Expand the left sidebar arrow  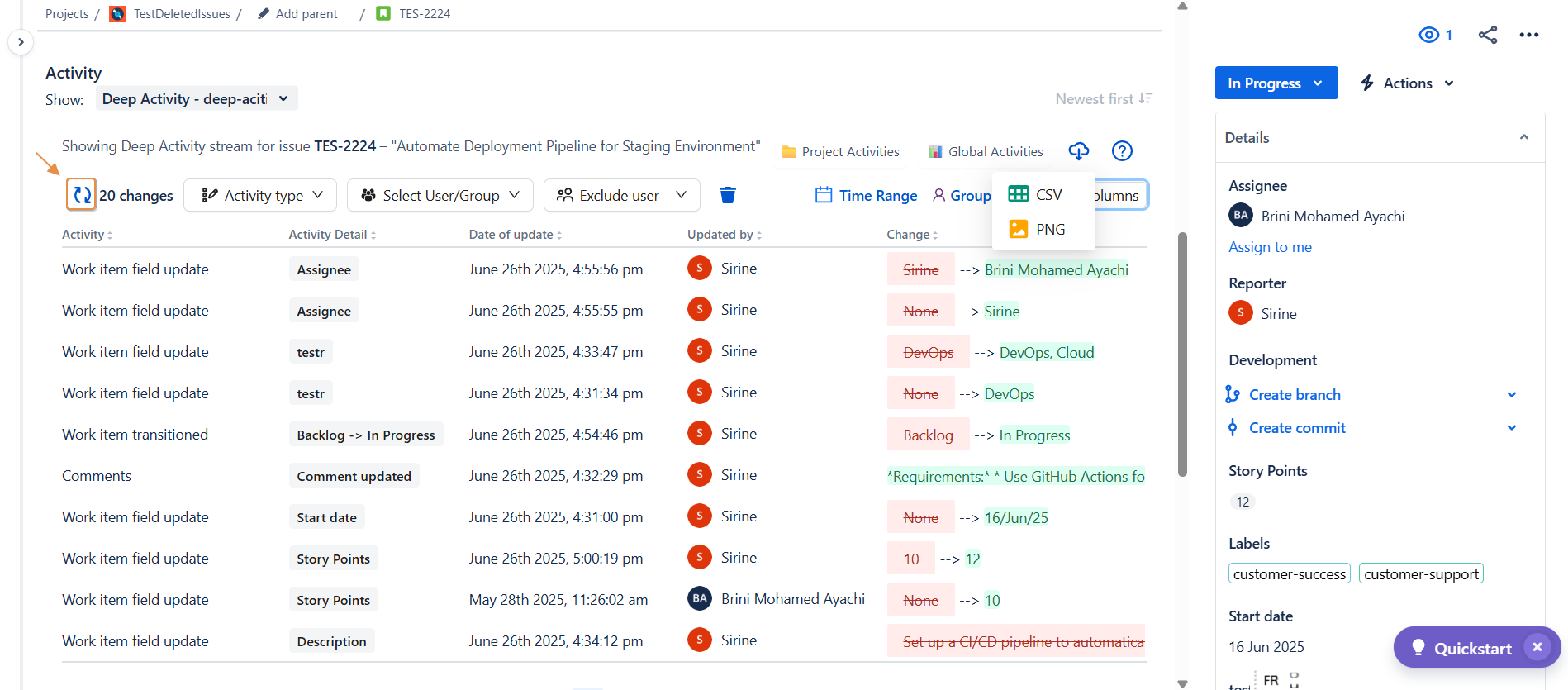click(x=21, y=42)
